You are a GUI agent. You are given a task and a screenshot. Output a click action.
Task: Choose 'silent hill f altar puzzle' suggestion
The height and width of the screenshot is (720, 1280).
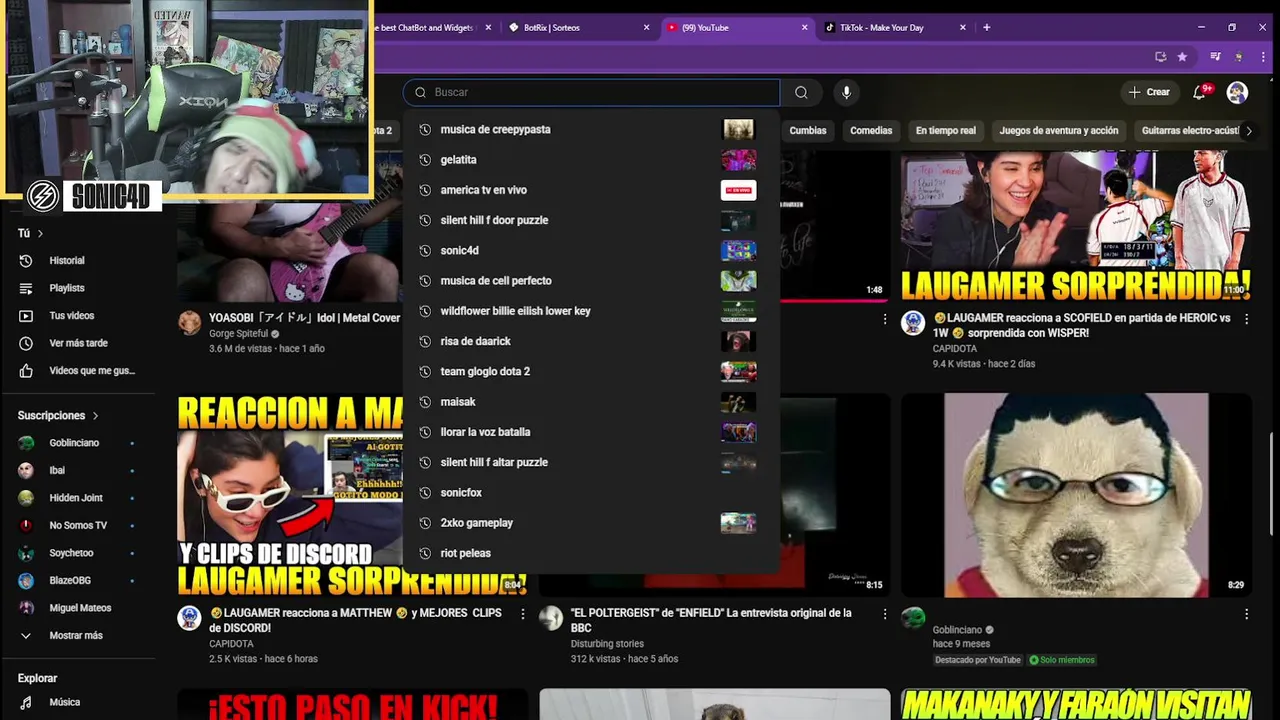click(590, 462)
